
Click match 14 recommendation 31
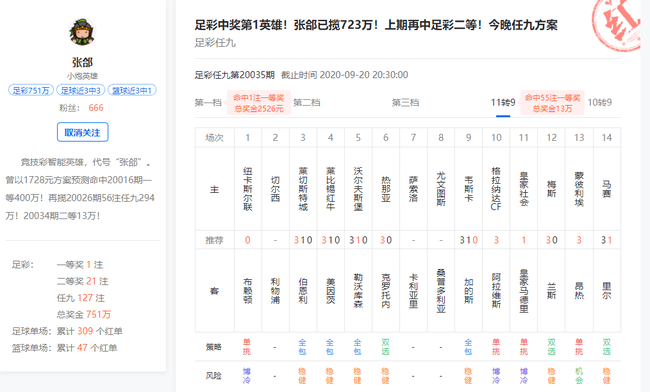point(606,240)
